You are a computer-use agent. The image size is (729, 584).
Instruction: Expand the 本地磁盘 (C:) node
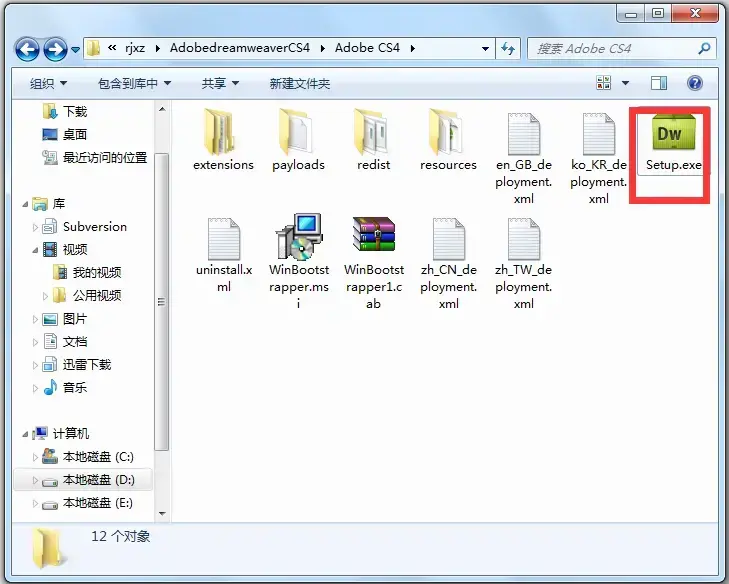point(35,457)
